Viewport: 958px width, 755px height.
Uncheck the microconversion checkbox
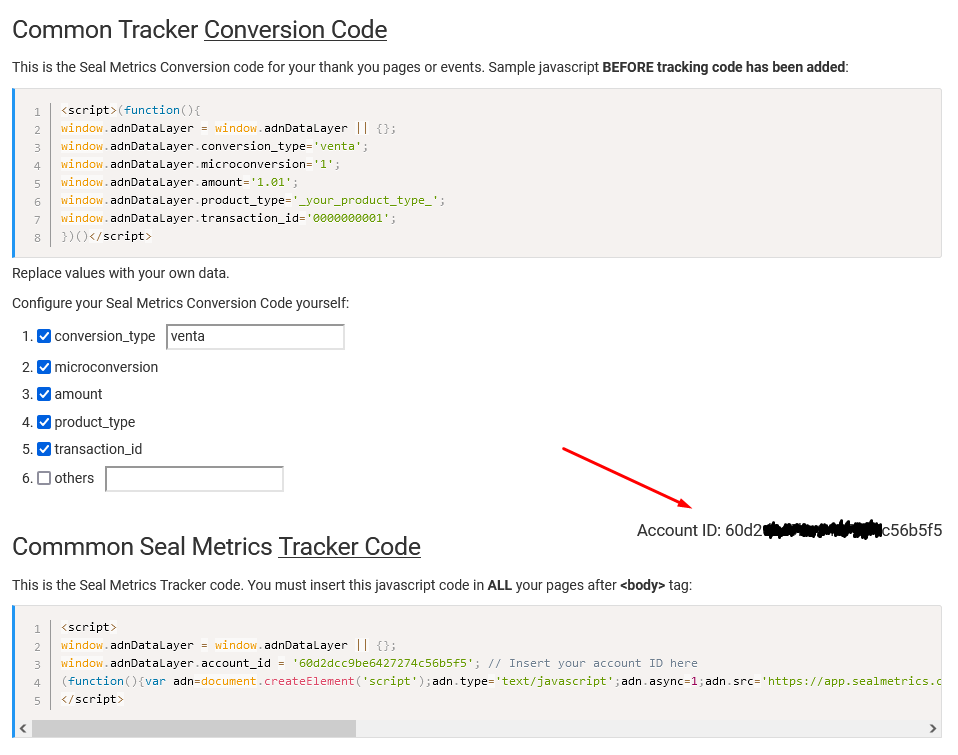(44, 367)
